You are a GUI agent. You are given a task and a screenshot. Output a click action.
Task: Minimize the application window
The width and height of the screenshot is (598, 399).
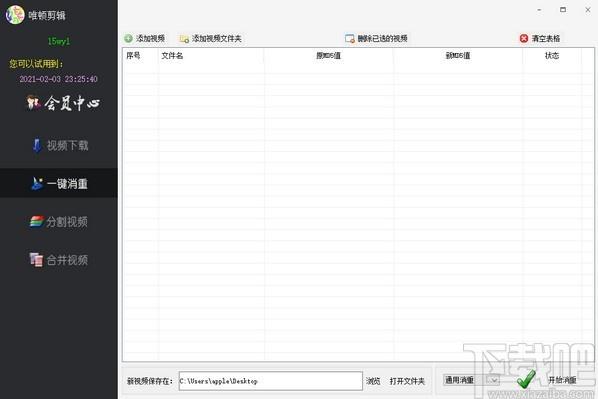pyautogui.click(x=539, y=10)
